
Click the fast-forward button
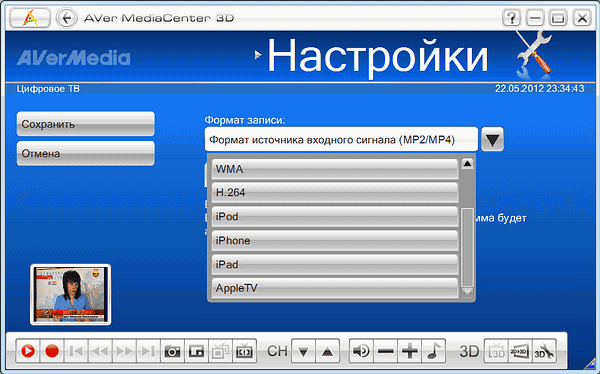pyautogui.click(x=124, y=351)
